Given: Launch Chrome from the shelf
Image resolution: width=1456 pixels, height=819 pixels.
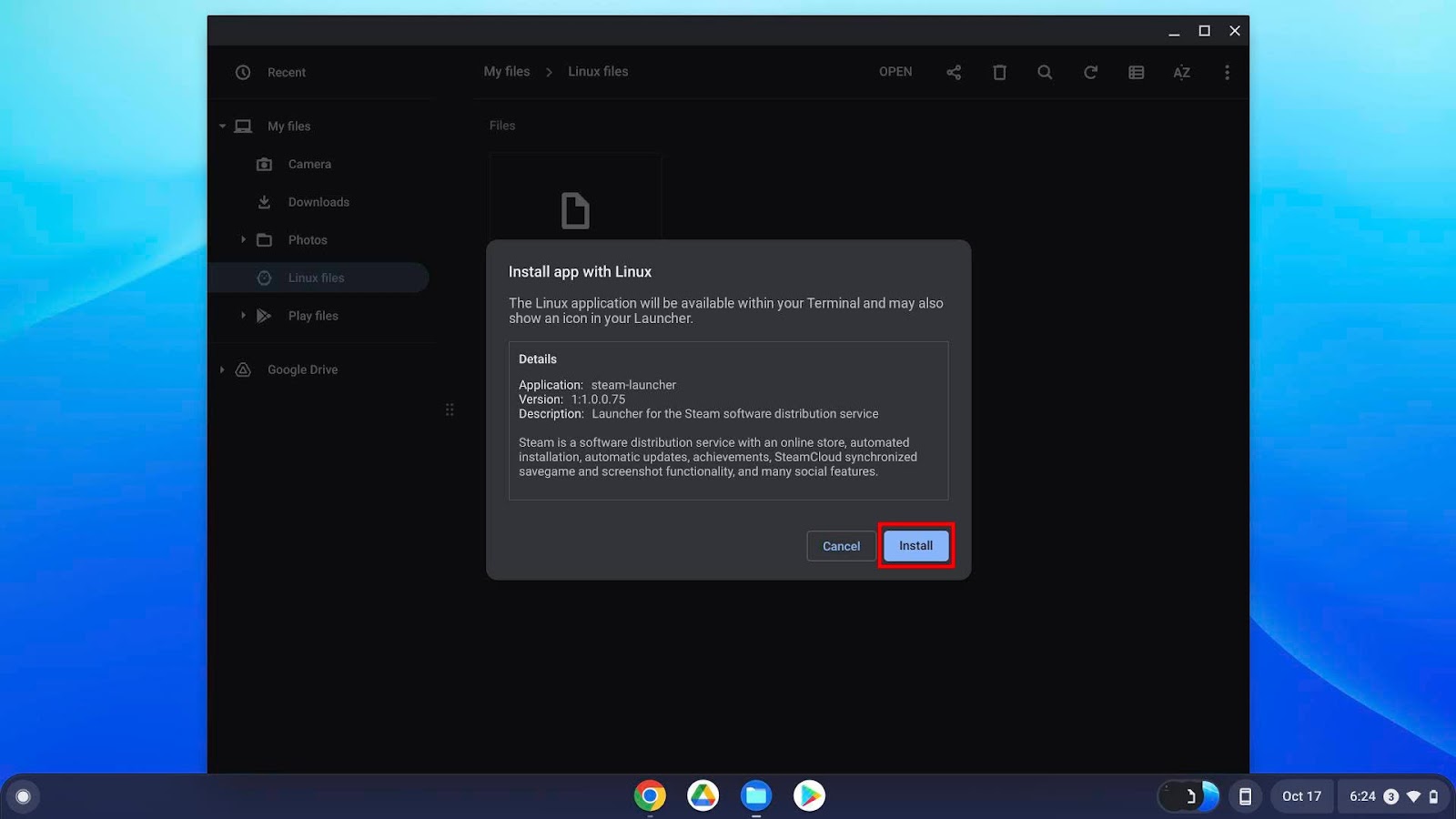Looking at the screenshot, I should 650,796.
